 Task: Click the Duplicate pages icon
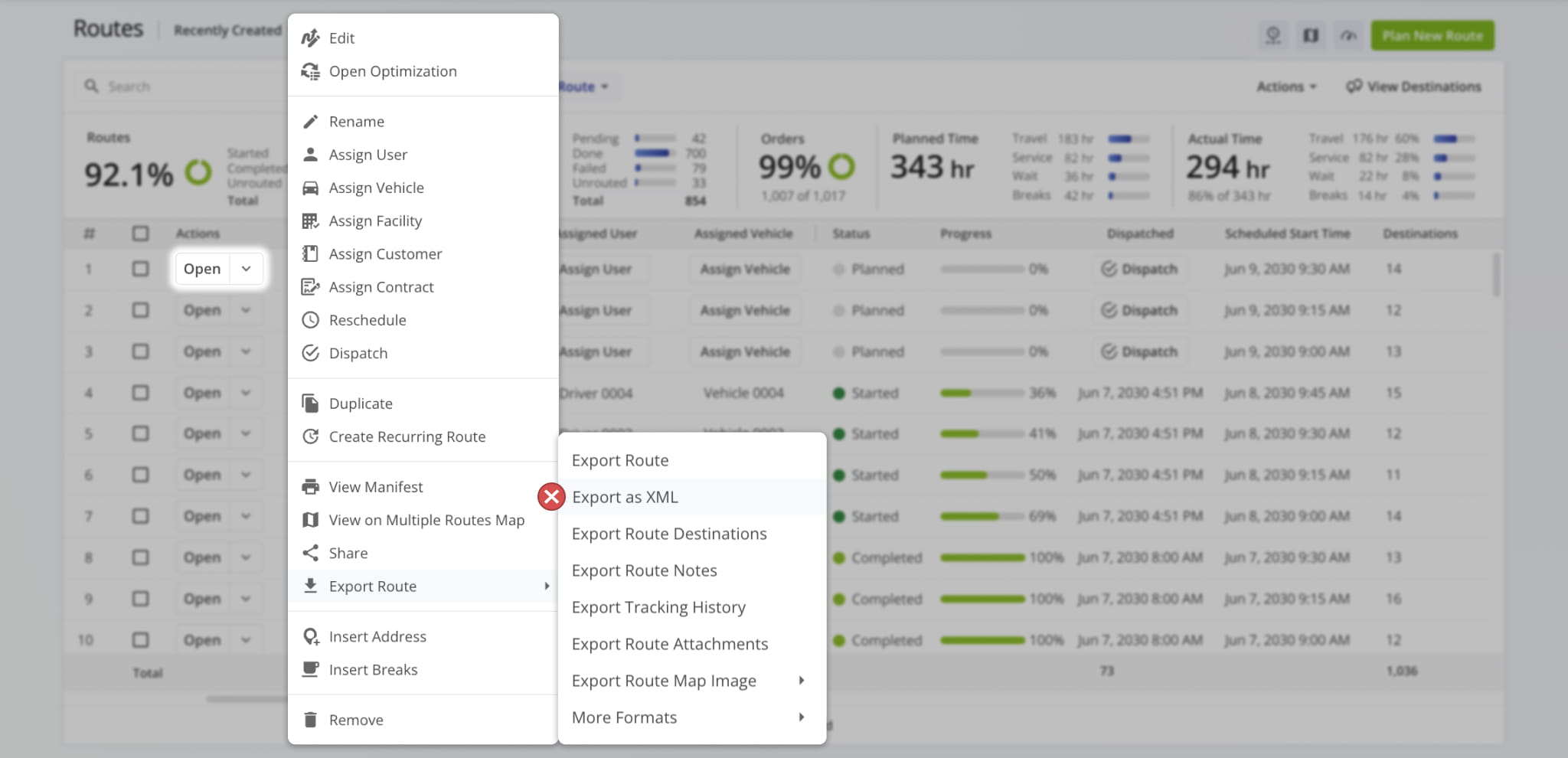click(x=310, y=404)
